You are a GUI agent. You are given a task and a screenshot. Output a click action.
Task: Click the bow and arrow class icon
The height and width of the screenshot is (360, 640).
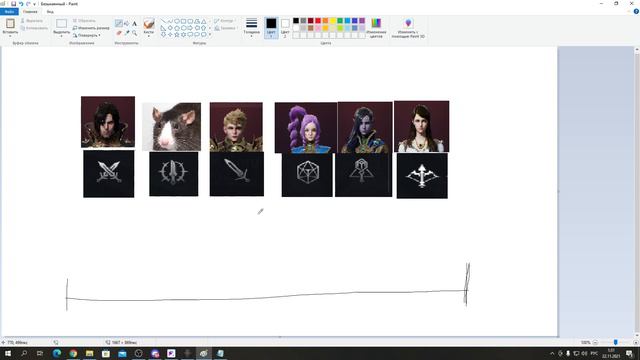[x=422, y=176]
